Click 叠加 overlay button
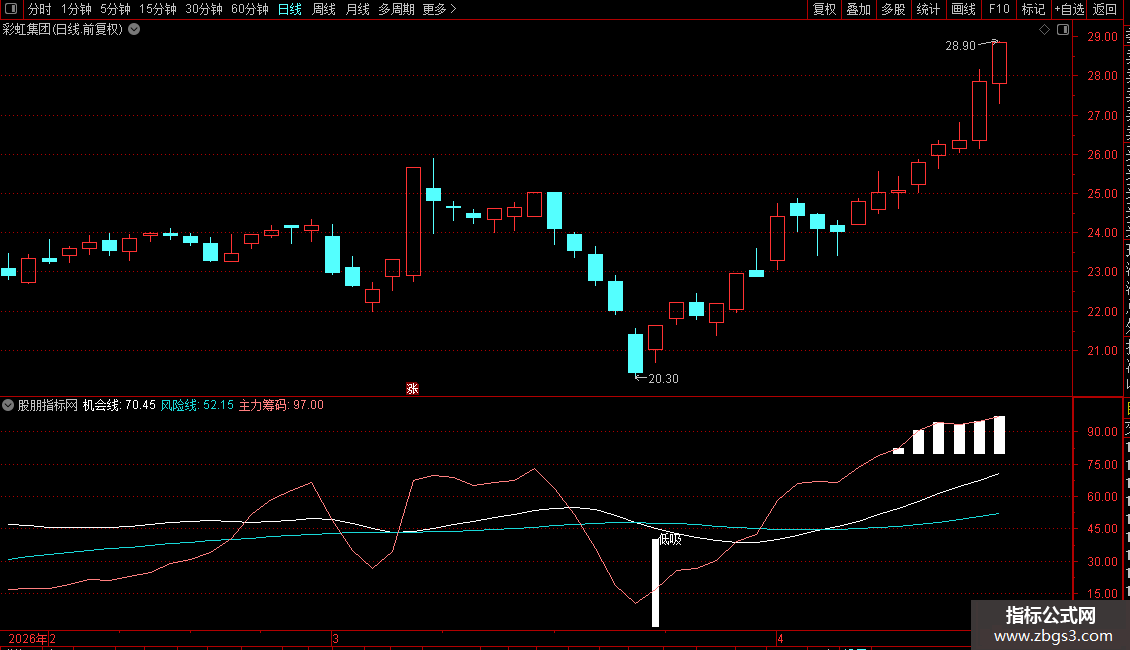Image resolution: width=1130 pixels, height=650 pixels. 859,9
